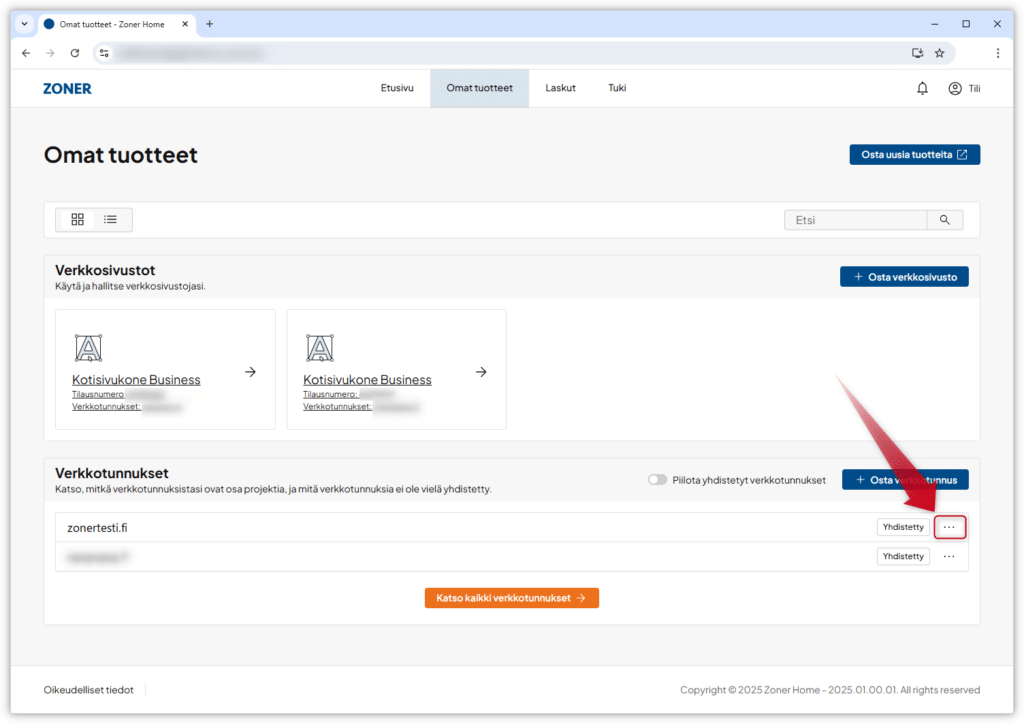Open the notifications bell
This screenshot has height=724, width=1024.
(922, 88)
